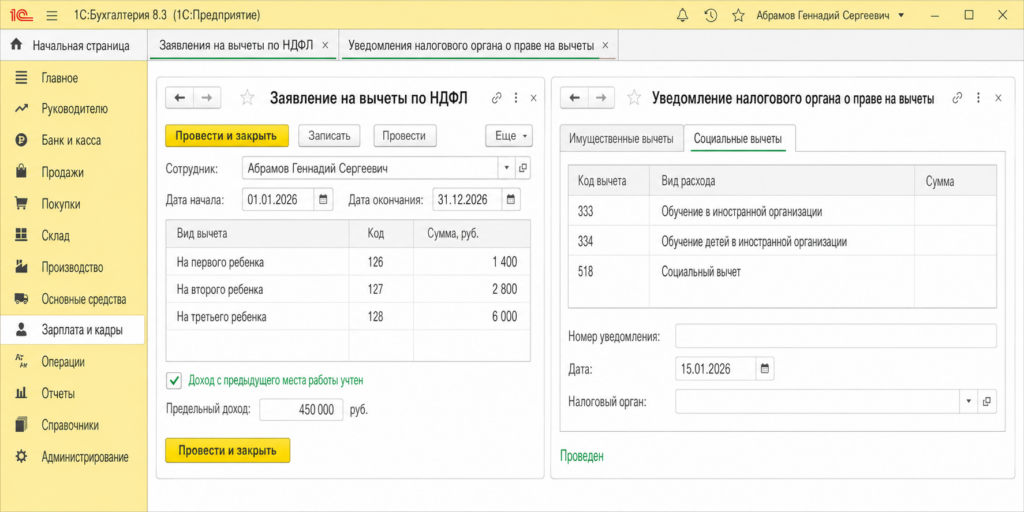Copy link to Заявление на вычеты form
The height and width of the screenshot is (512, 1024).
(496, 98)
